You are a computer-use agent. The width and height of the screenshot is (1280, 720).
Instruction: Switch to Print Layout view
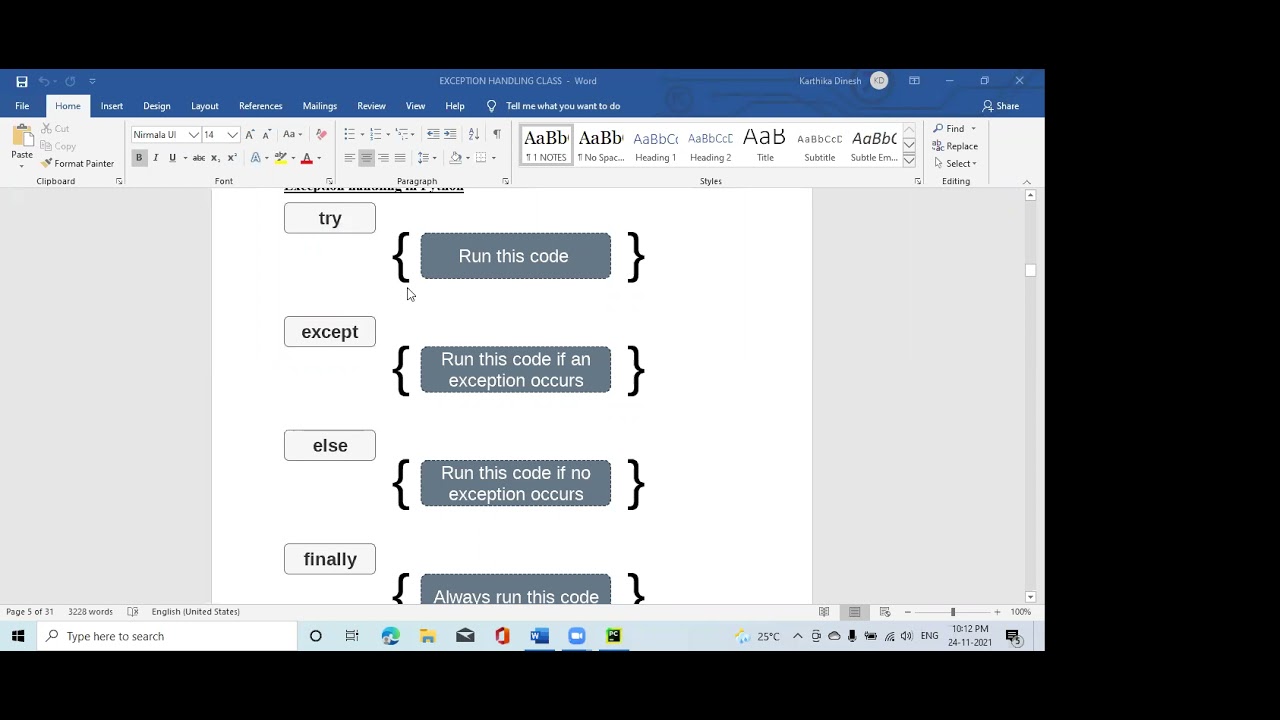[854, 612]
